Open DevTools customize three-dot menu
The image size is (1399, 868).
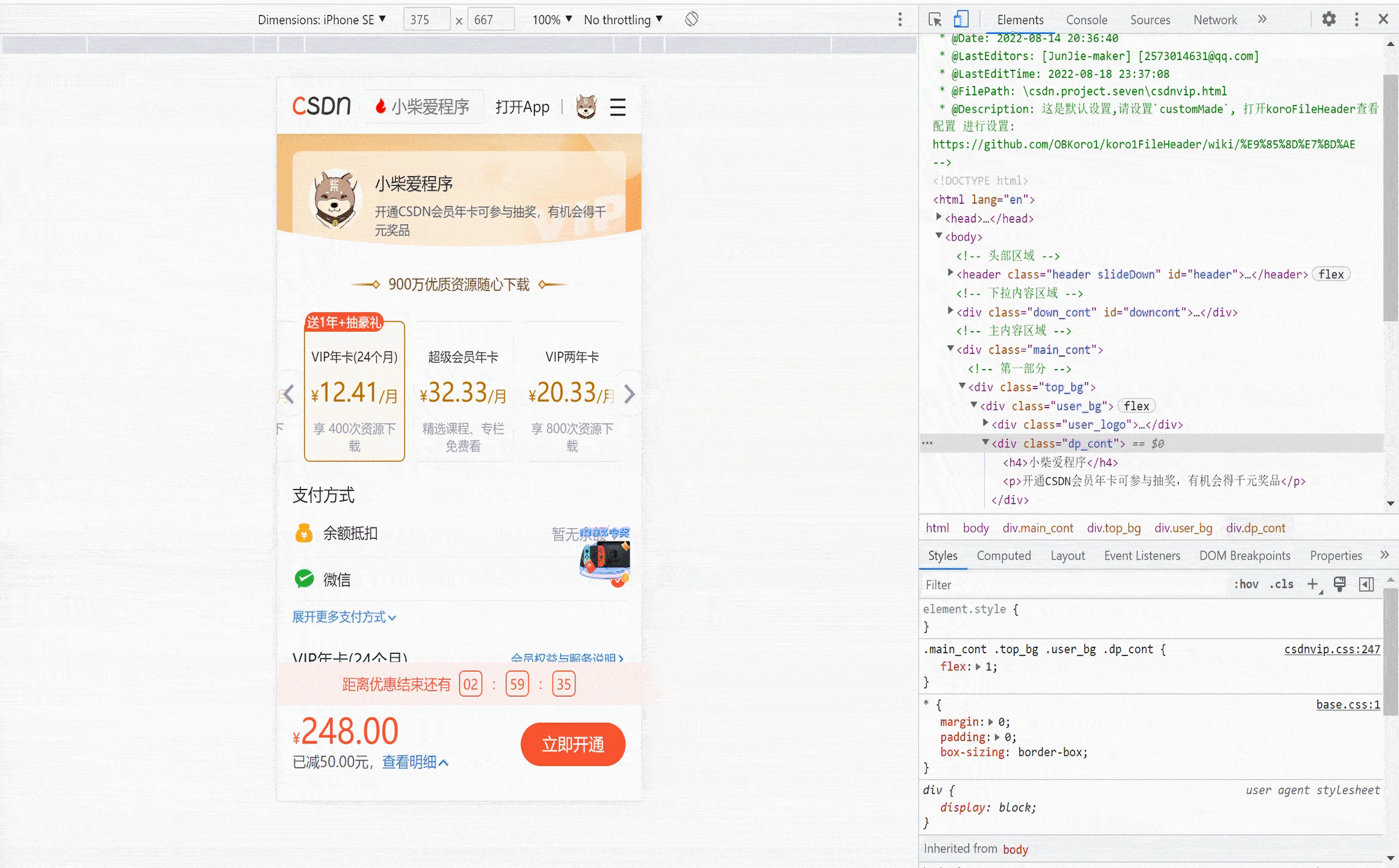coord(1357,19)
